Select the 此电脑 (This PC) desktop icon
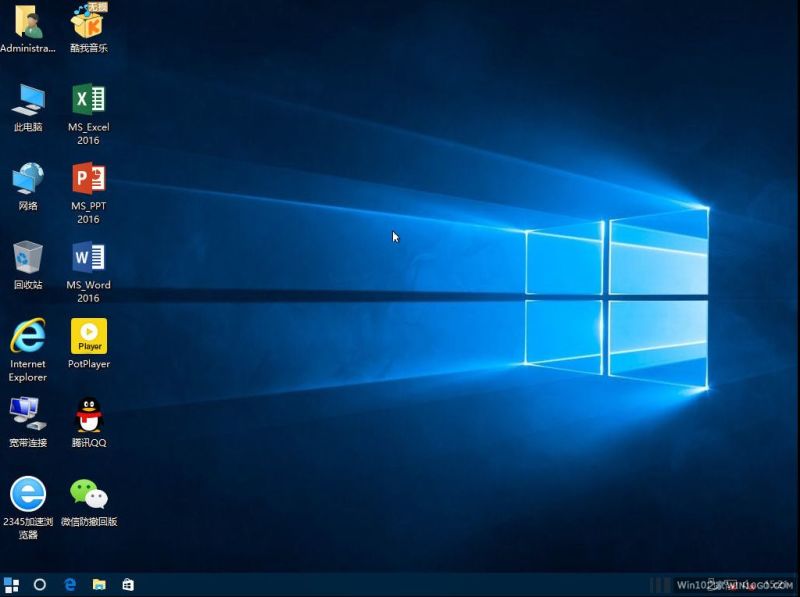Screen dimensions: 800x597 (28, 100)
